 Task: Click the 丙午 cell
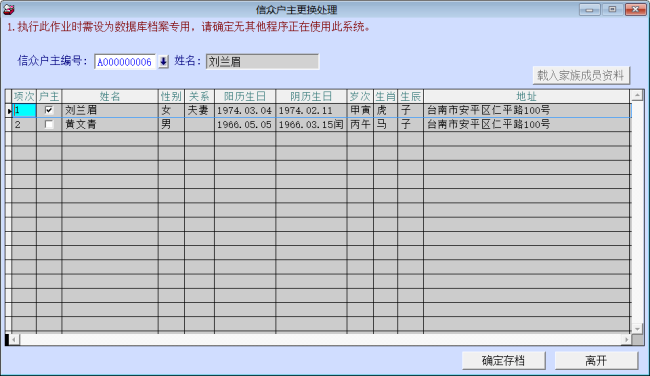coord(360,124)
